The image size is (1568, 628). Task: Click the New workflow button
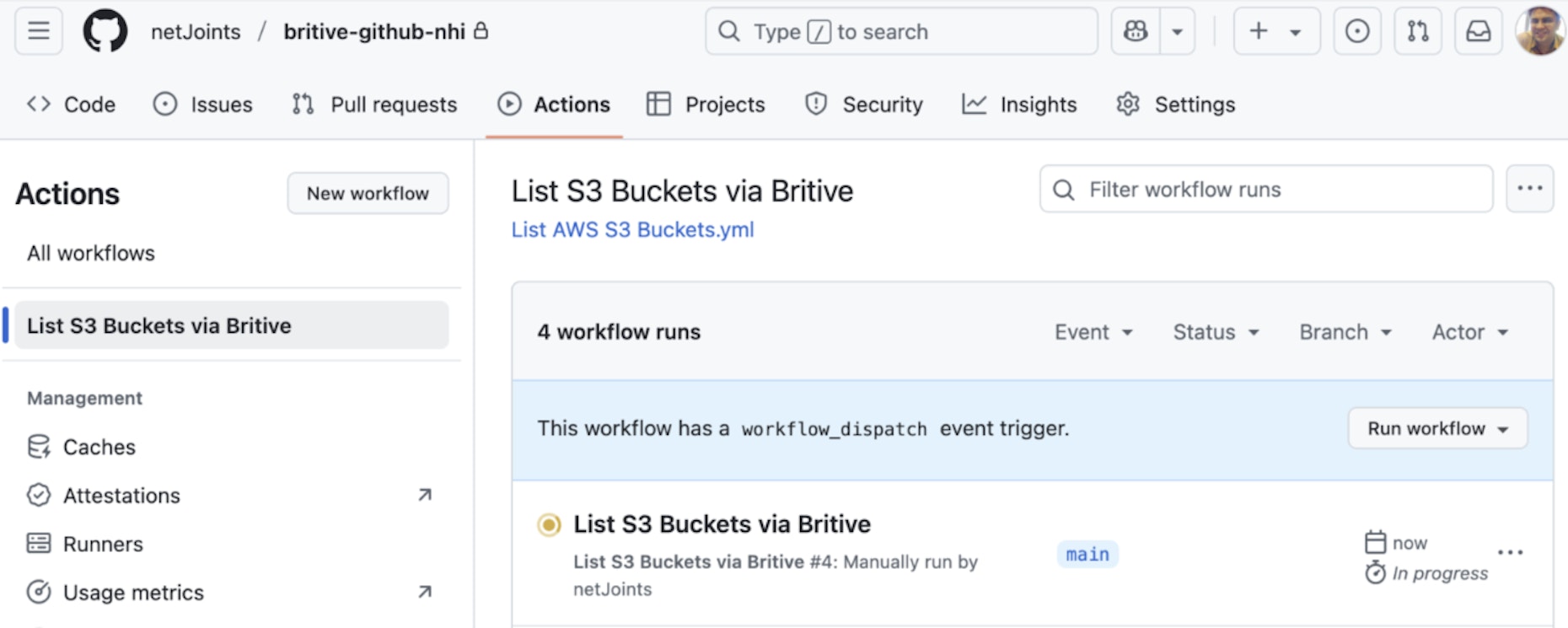[x=368, y=193]
